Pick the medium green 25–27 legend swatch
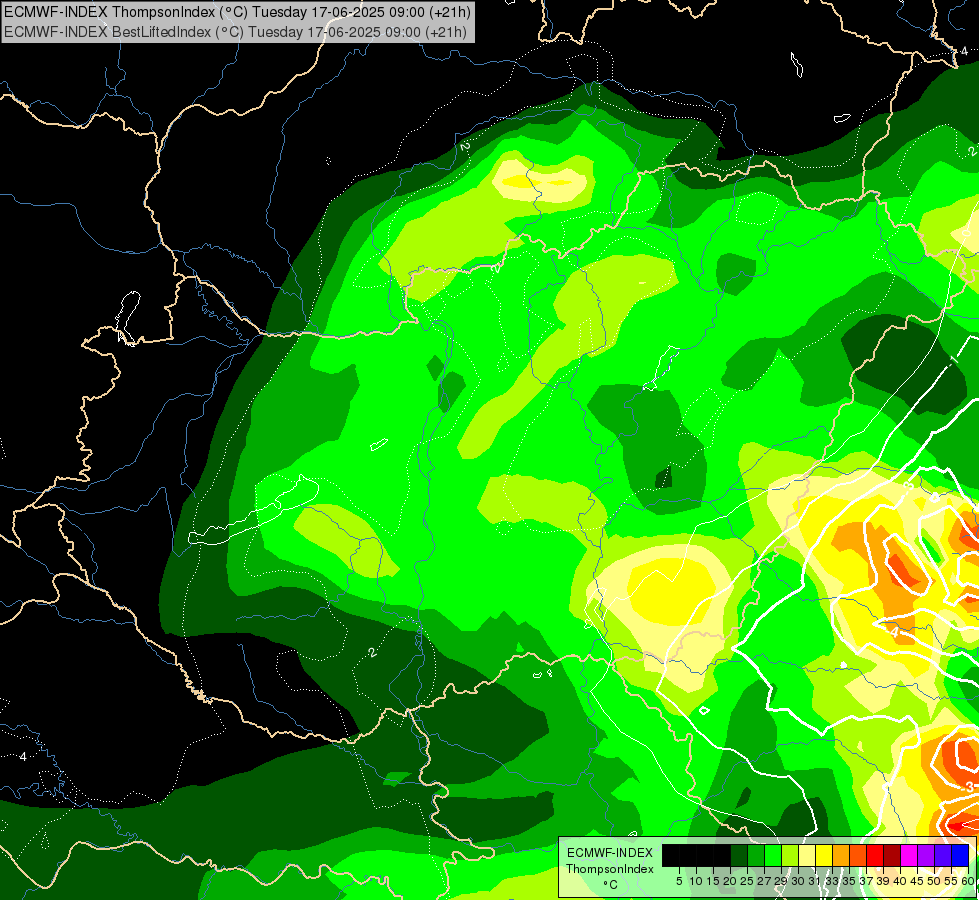979x900 pixels. pyautogui.click(x=755, y=856)
